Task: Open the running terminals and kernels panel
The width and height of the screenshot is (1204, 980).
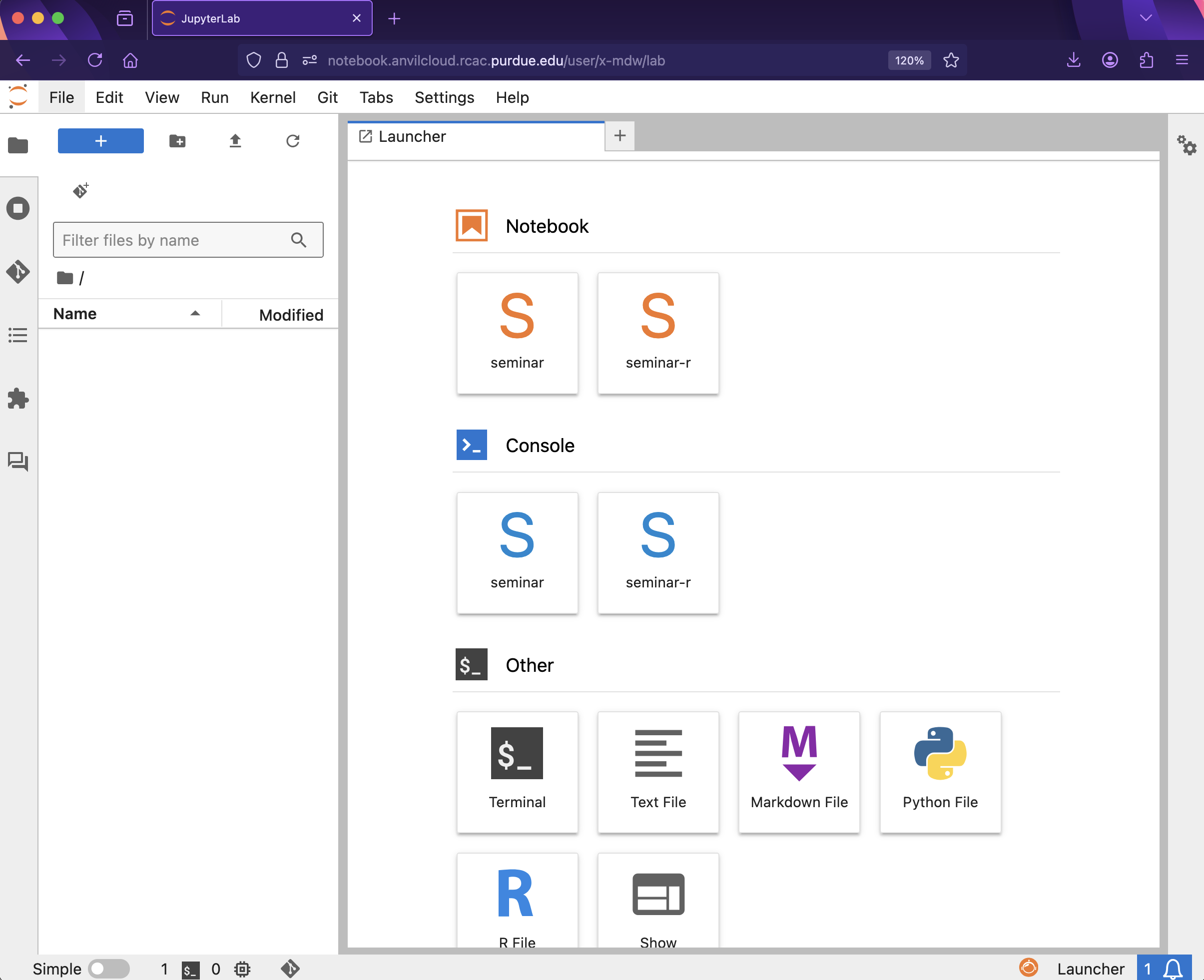Action: pyautogui.click(x=18, y=208)
